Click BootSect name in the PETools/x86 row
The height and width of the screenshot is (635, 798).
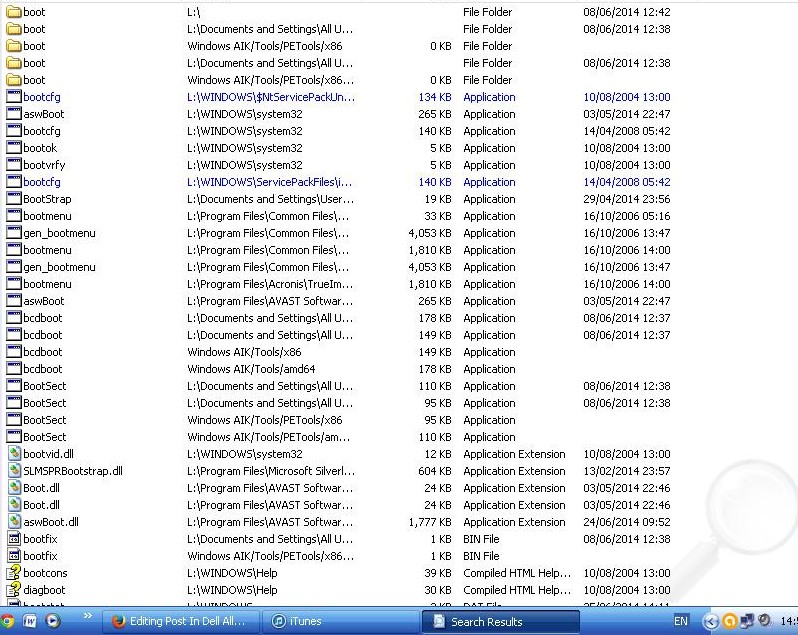[45, 420]
